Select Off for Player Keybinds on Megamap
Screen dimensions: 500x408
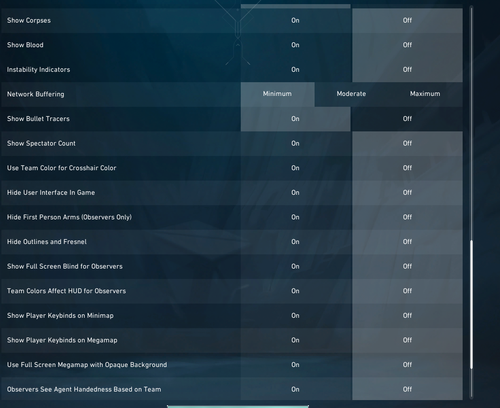[407, 340]
